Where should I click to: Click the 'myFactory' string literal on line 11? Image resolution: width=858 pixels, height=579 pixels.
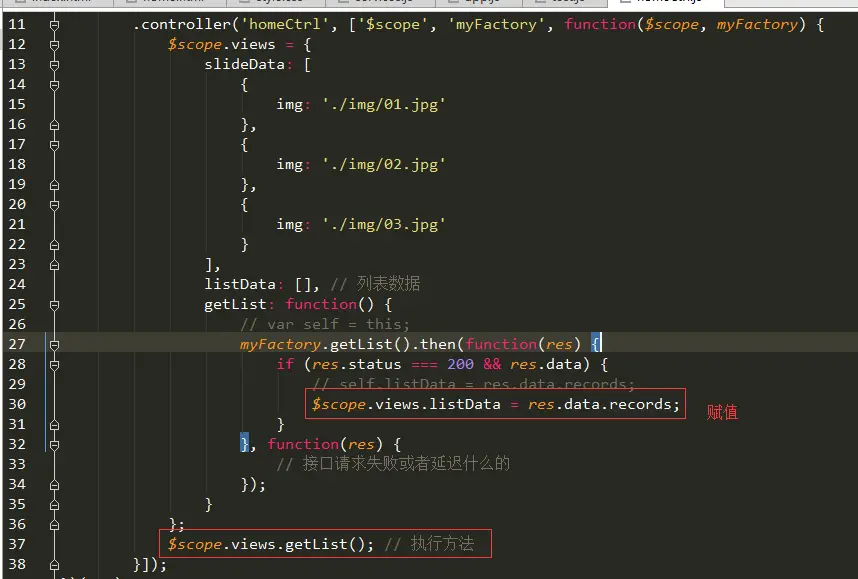click(x=496, y=25)
